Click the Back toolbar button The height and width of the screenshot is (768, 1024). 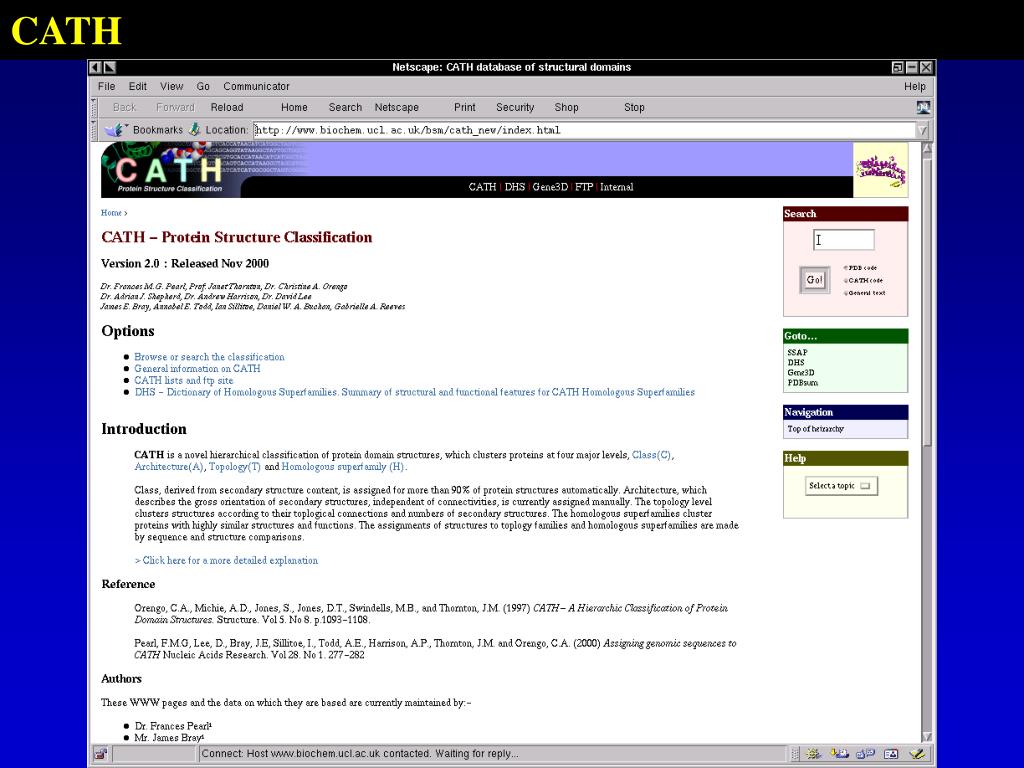click(x=124, y=107)
